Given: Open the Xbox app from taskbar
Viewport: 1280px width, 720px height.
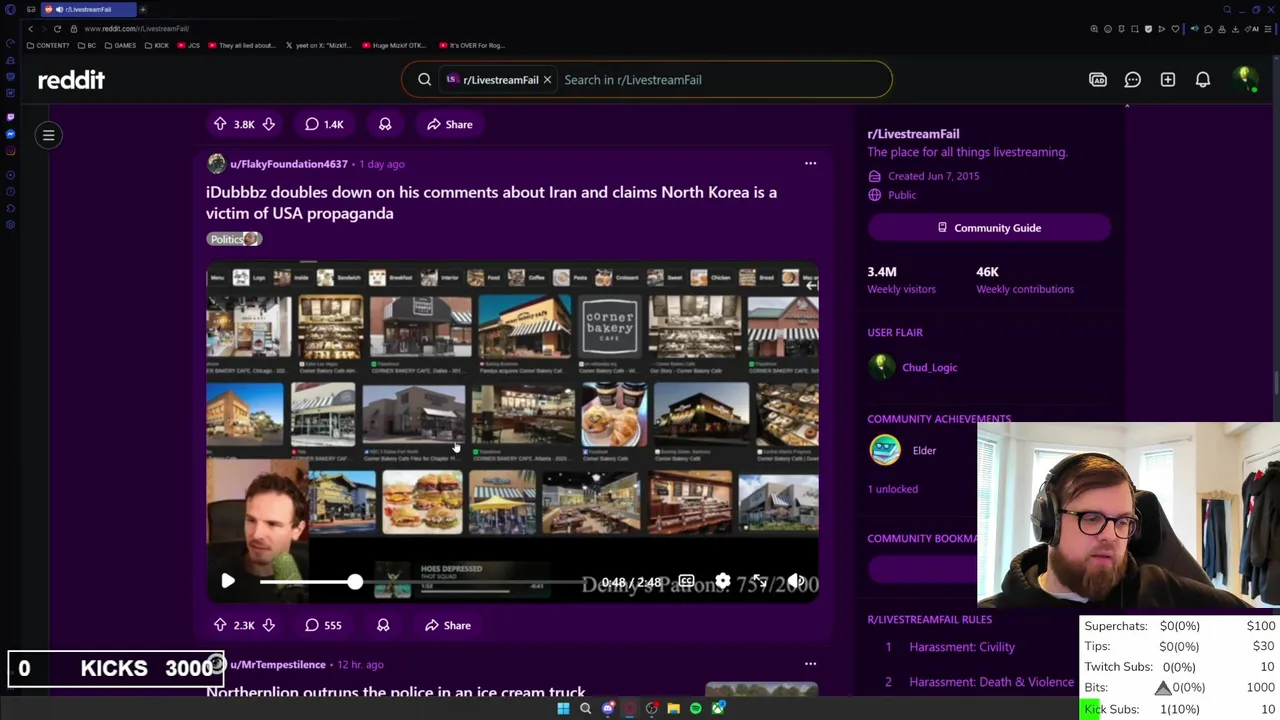Looking at the screenshot, I should coord(718,708).
